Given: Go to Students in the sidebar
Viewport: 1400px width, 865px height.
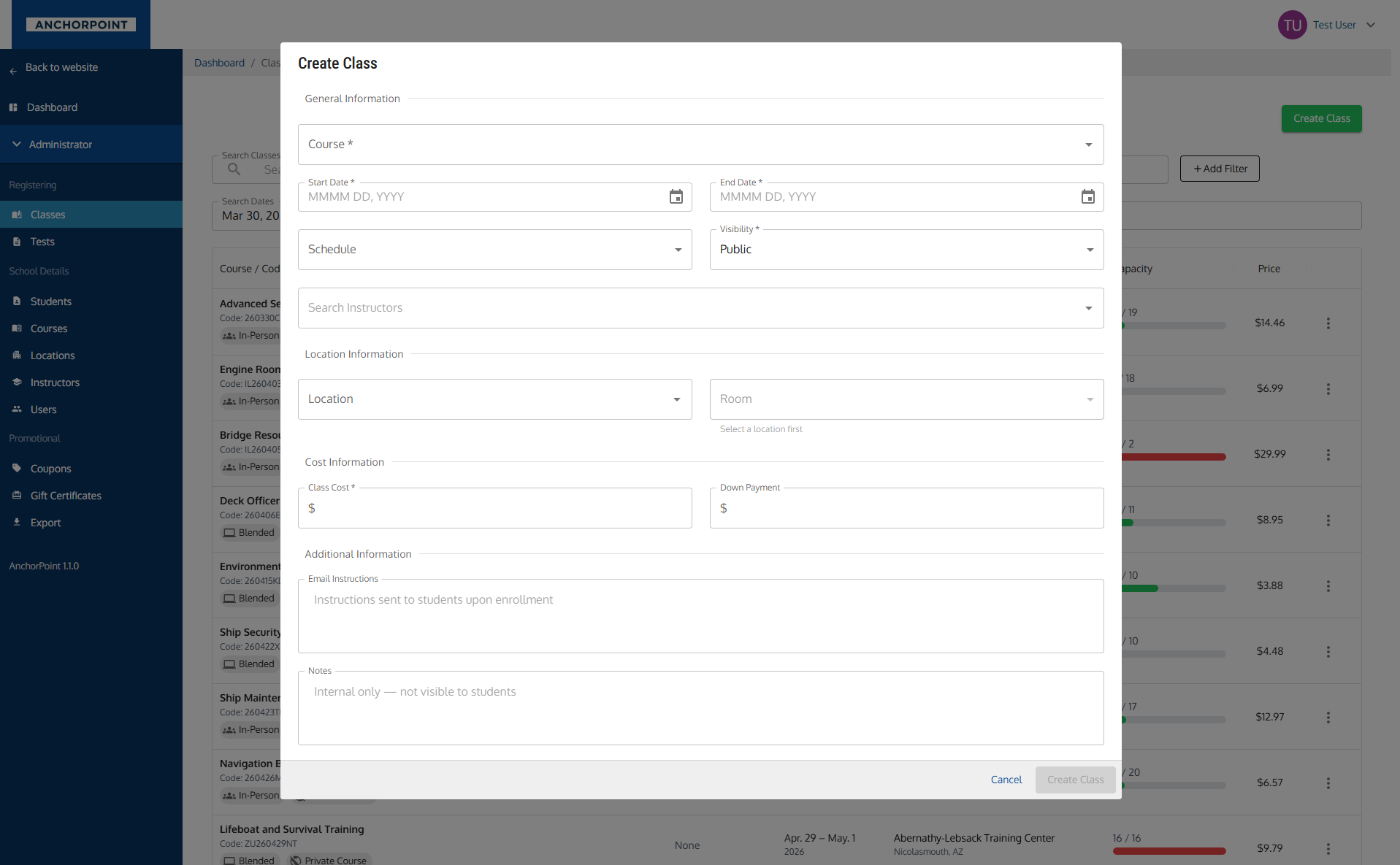Looking at the screenshot, I should click(x=50, y=301).
